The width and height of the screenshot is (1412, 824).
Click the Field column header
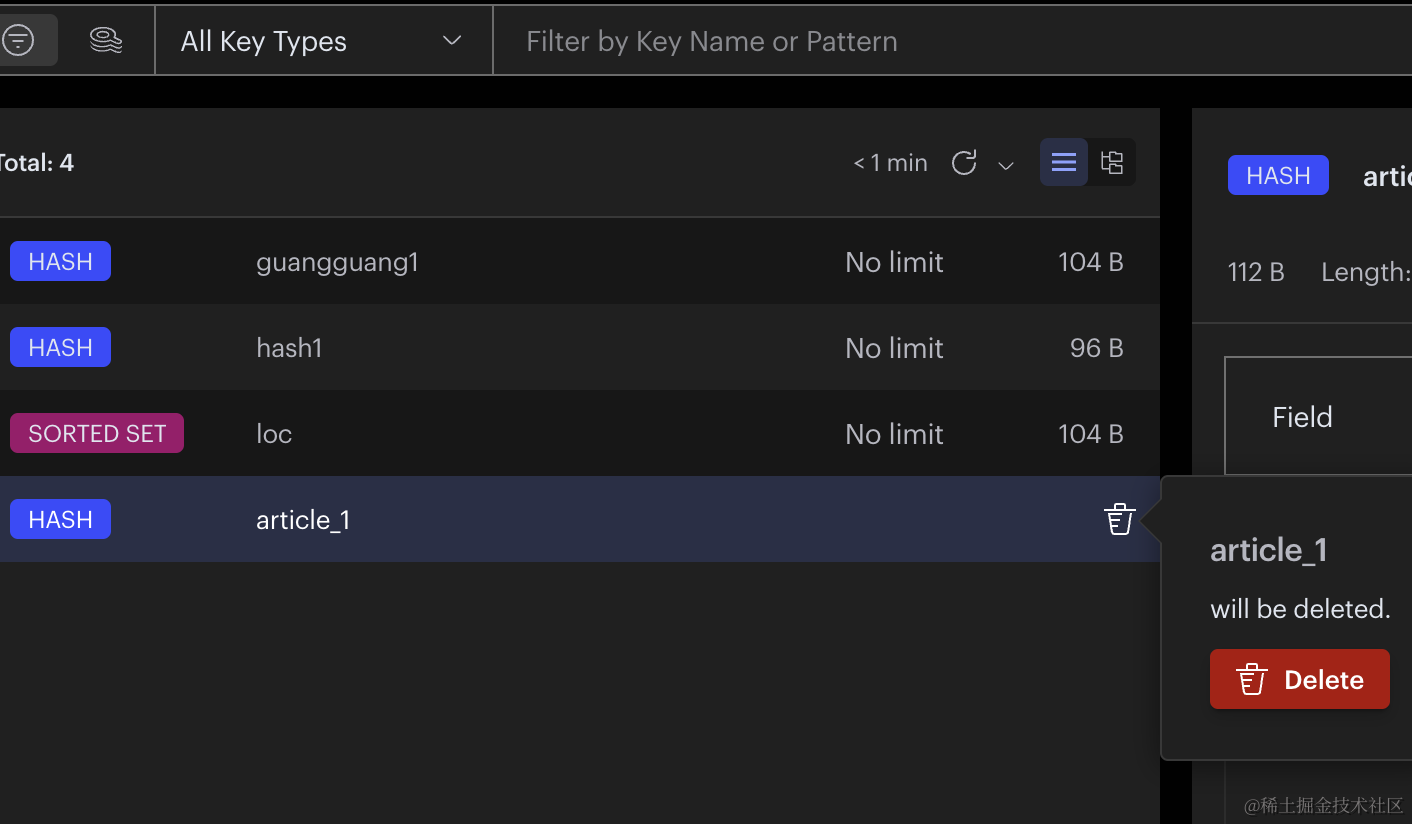(1302, 417)
